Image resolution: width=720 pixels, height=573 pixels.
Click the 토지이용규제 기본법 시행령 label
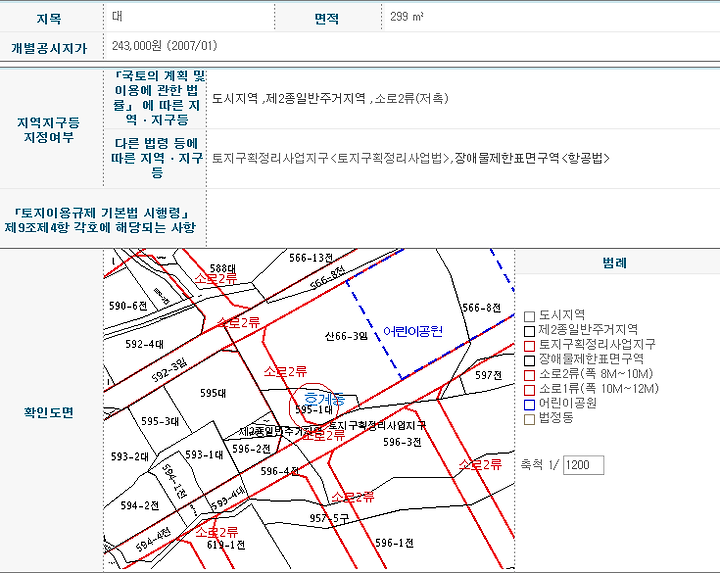click(101, 220)
